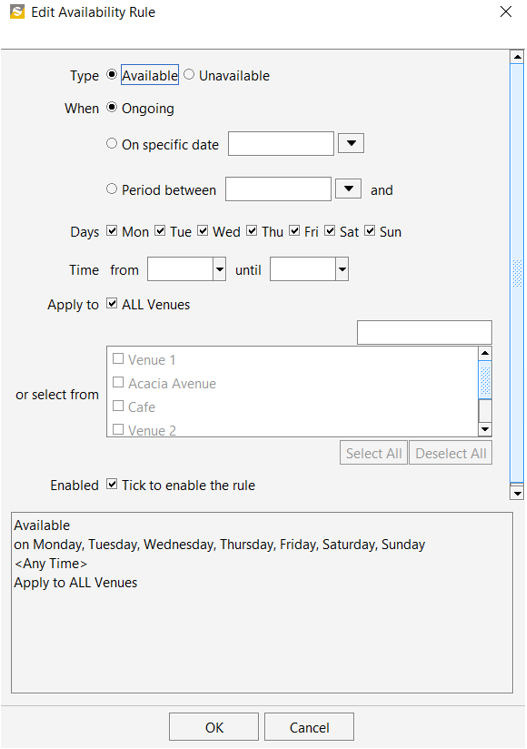The height and width of the screenshot is (749, 527).
Task: Click the OK button
Action: coord(214,727)
